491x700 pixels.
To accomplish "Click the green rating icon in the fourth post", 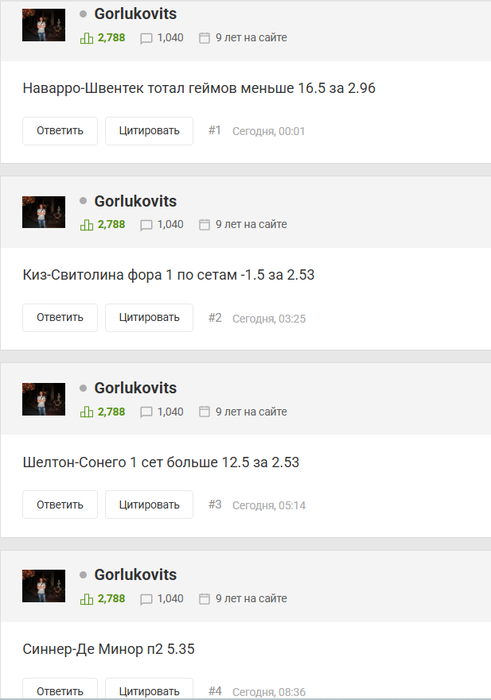I will [x=87, y=599].
